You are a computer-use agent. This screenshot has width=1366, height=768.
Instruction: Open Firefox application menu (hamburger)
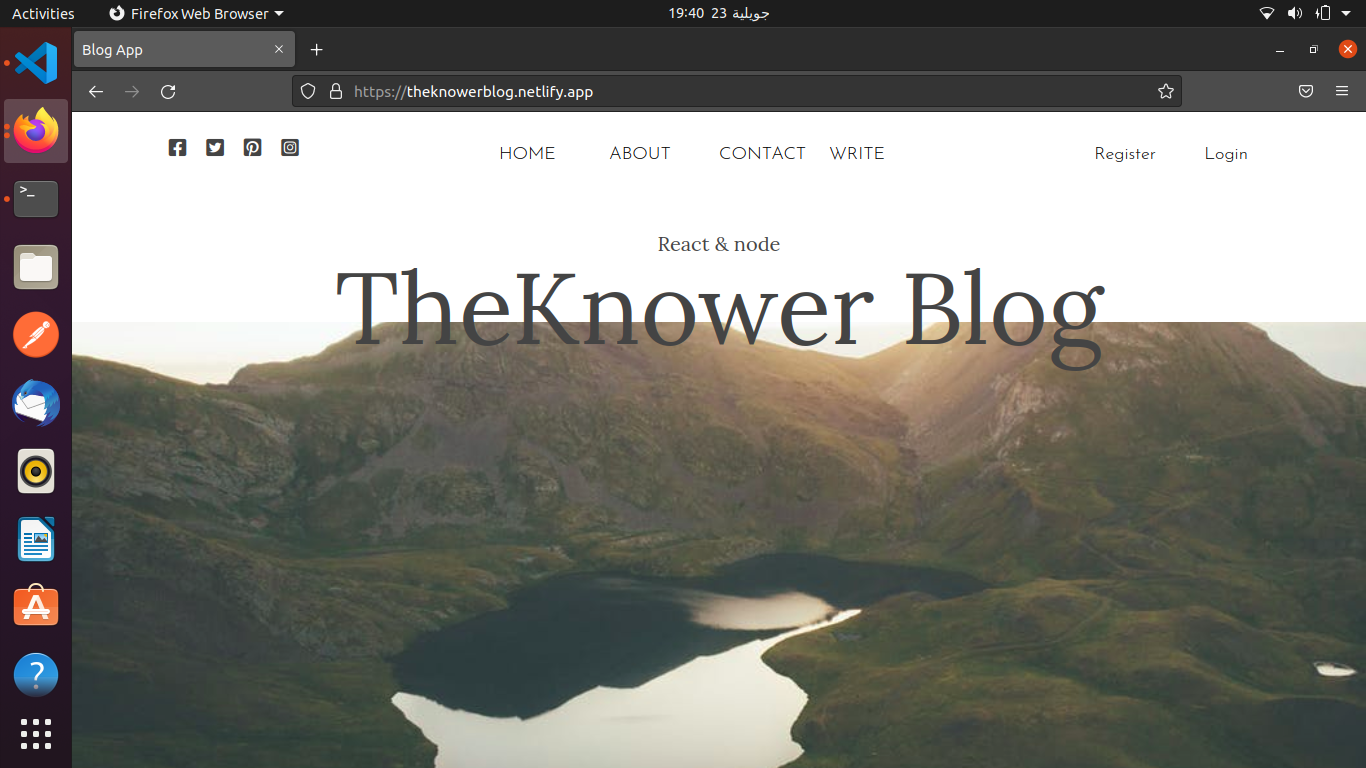pos(1342,92)
